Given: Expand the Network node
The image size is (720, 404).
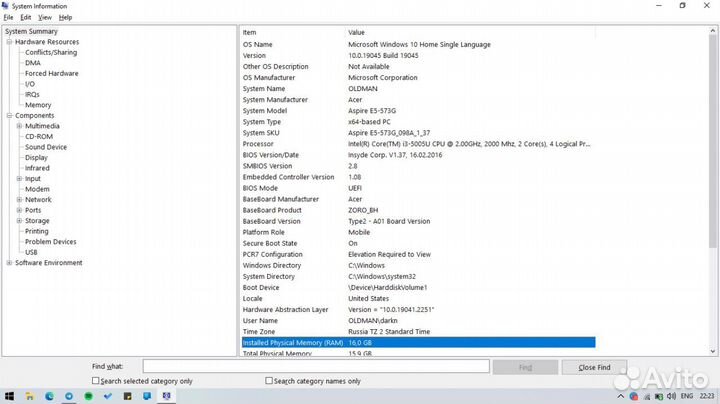Looking at the screenshot, I should coord(19,200).
